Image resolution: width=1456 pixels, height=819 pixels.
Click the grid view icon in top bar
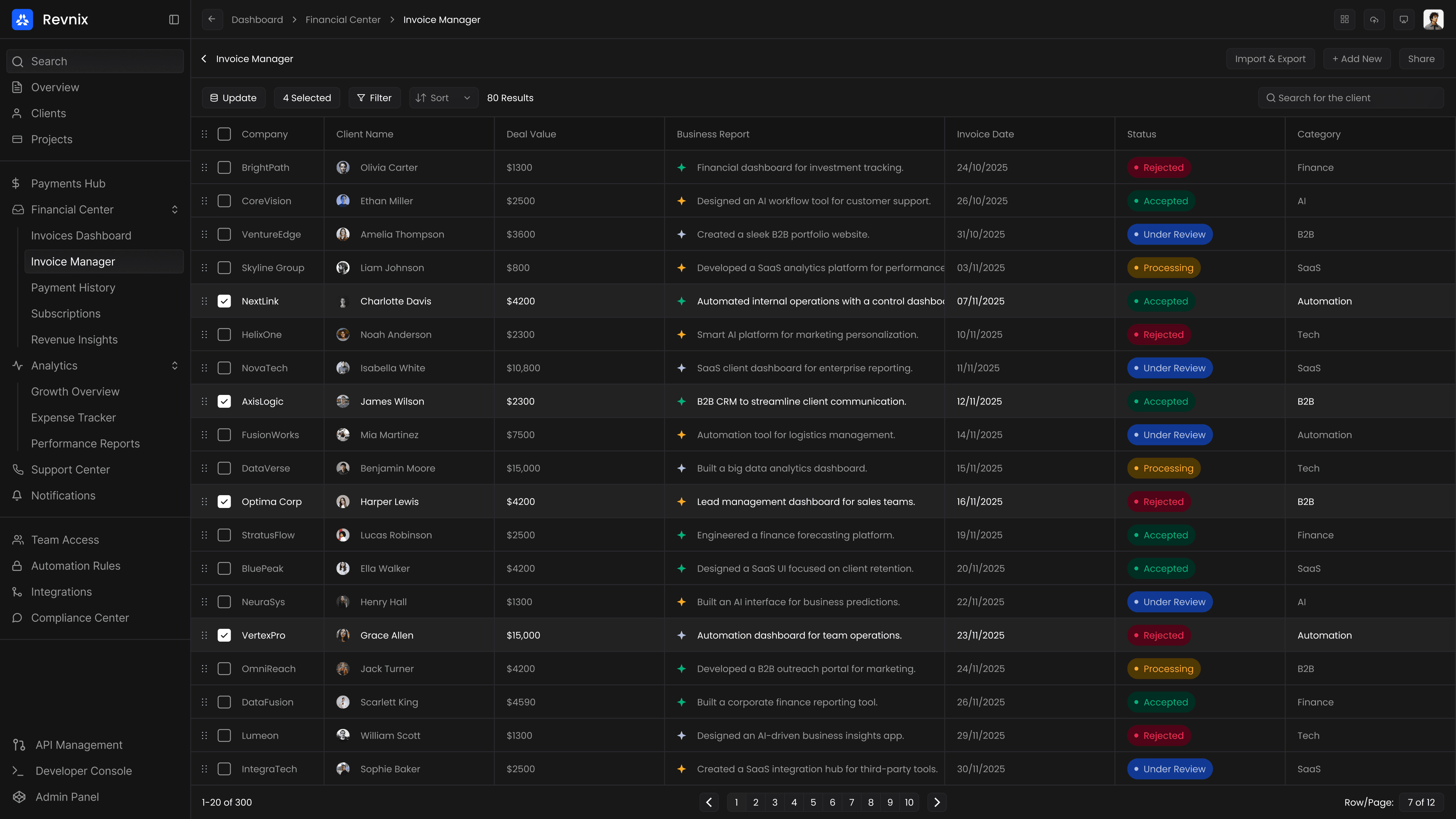pos(1345,20)
